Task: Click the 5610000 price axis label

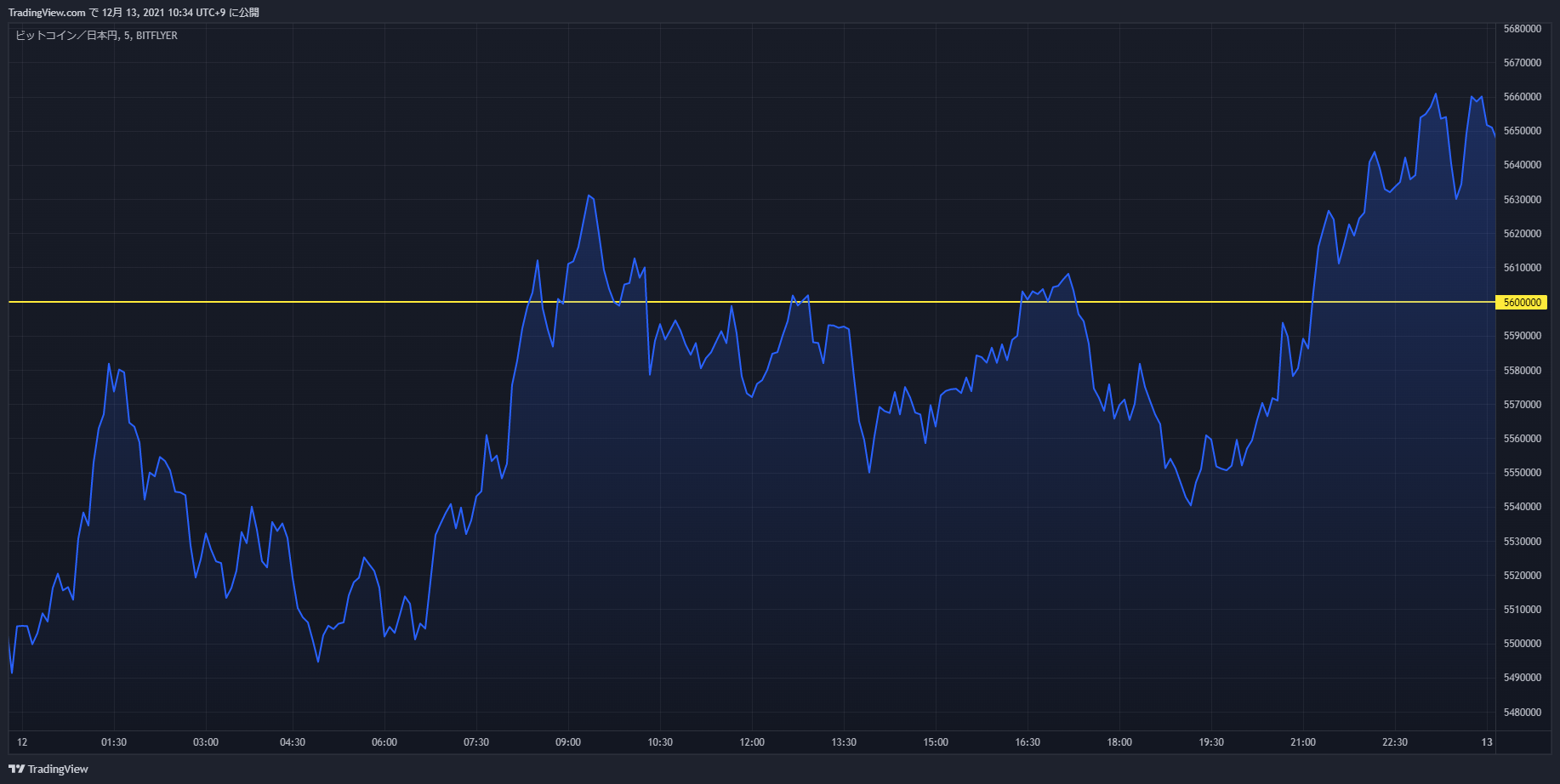Action: click(1522, 268)
